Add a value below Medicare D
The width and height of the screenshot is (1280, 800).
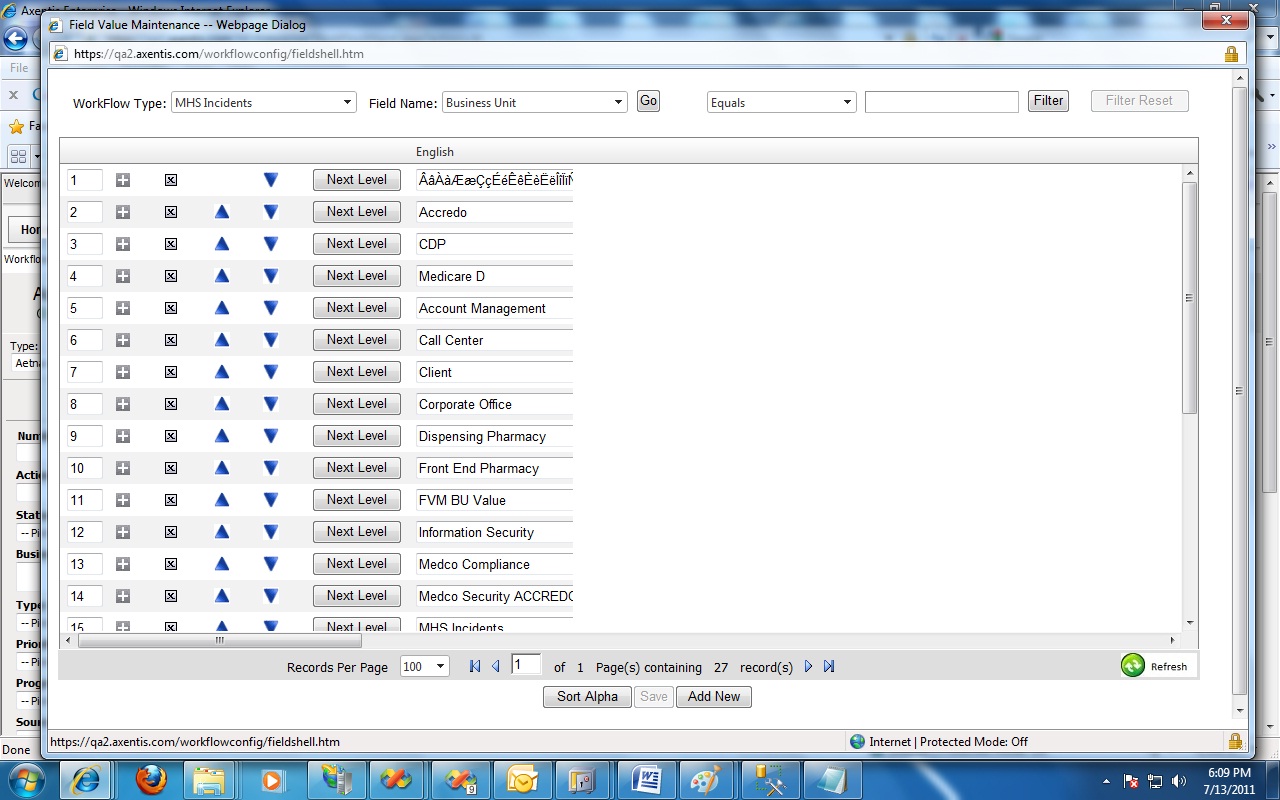pyautogui.click(x=123, y=276)
